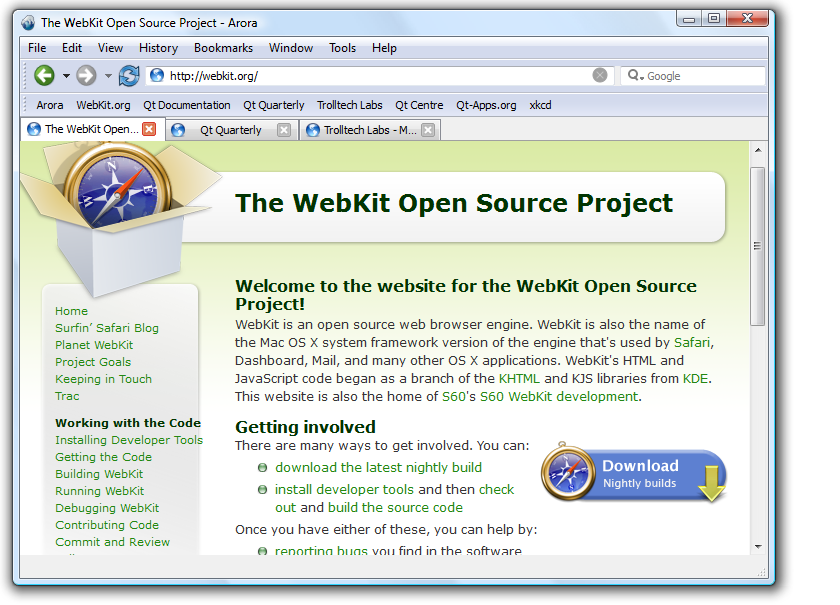Open the Forward history dropdown arrow
Screen dimensions: 840x605
point(108,76)
